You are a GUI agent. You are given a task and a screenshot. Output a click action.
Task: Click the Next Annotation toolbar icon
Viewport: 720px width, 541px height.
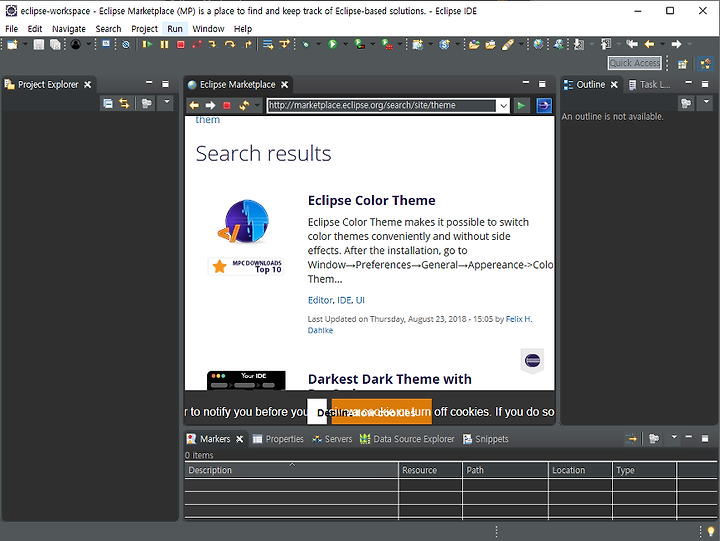click(x=579, y=45)
